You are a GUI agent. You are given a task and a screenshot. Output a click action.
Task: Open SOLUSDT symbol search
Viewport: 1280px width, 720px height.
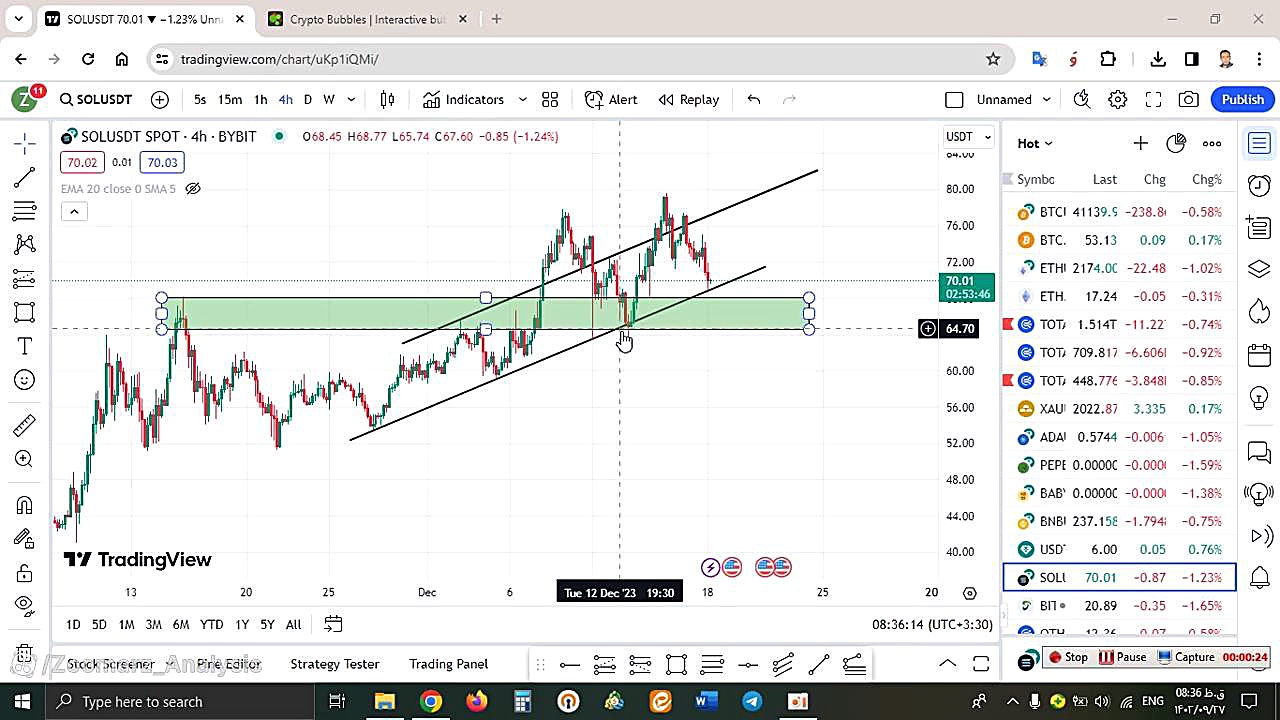click(x=95, y=99)
